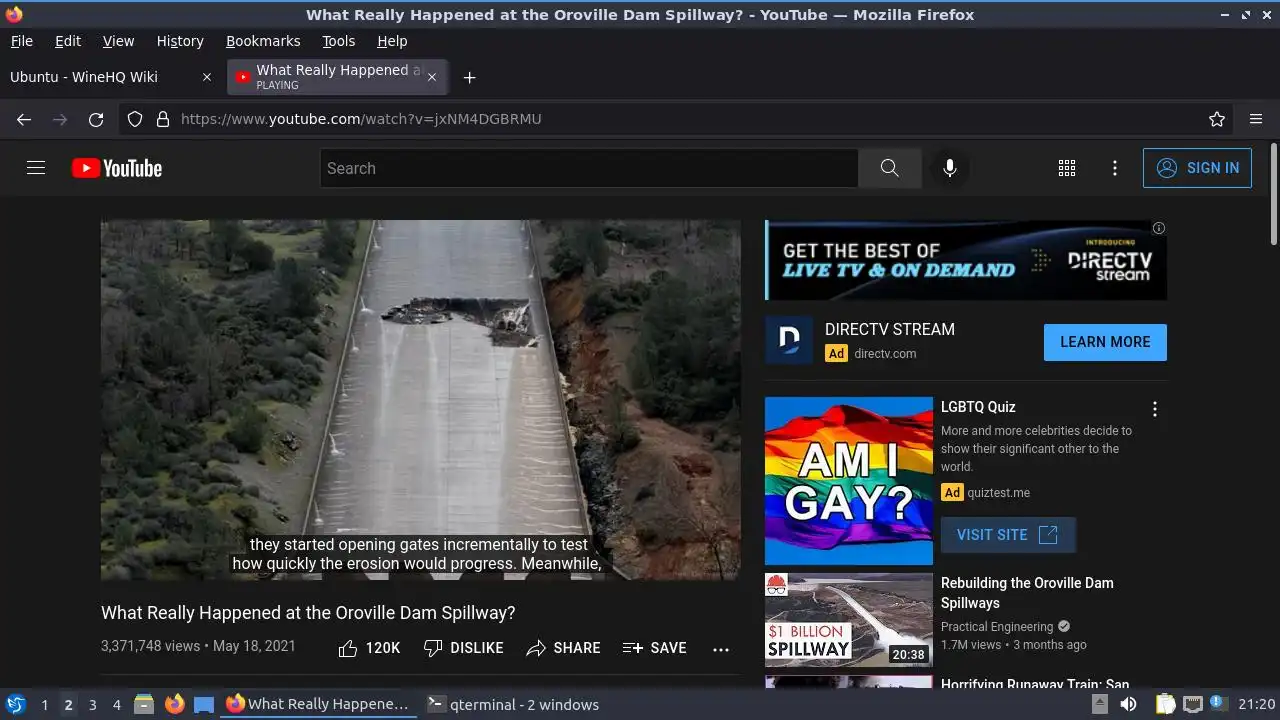
Task: Share the video
Action: click(x=563, y=648)
